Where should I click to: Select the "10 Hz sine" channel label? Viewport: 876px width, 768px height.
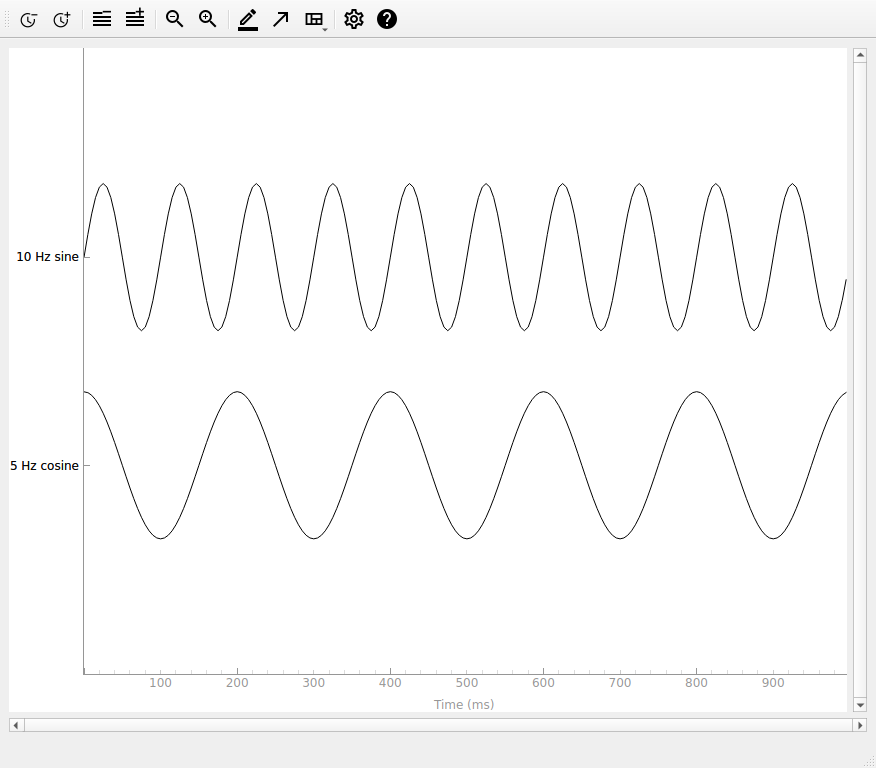(47, 257)
